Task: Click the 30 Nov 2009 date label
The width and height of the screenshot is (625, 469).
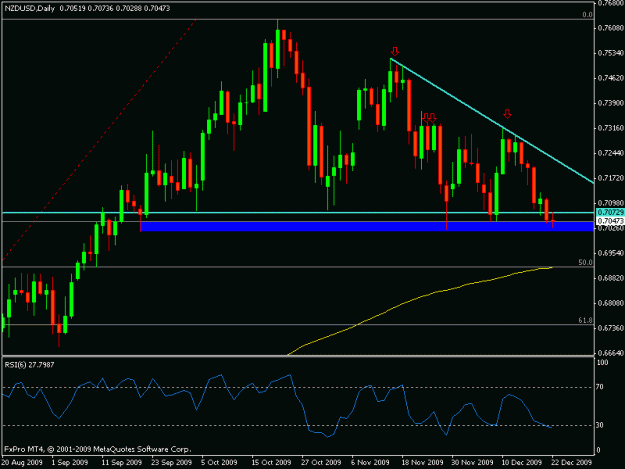Action: coord(472,463)
